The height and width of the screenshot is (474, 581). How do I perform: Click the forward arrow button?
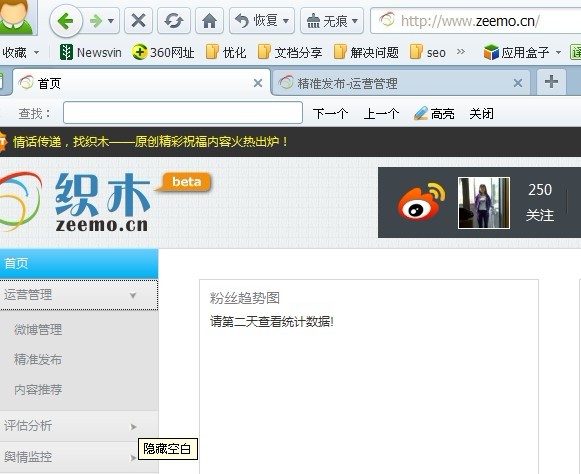(96, 21)
